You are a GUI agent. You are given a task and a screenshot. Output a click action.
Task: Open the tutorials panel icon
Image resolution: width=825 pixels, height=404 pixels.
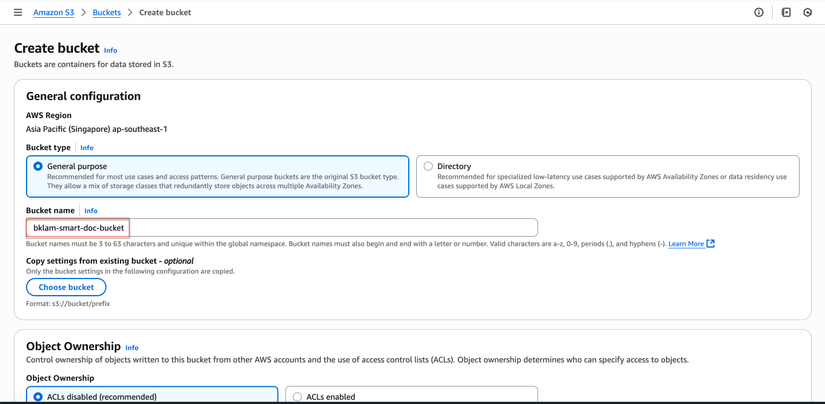786,13
